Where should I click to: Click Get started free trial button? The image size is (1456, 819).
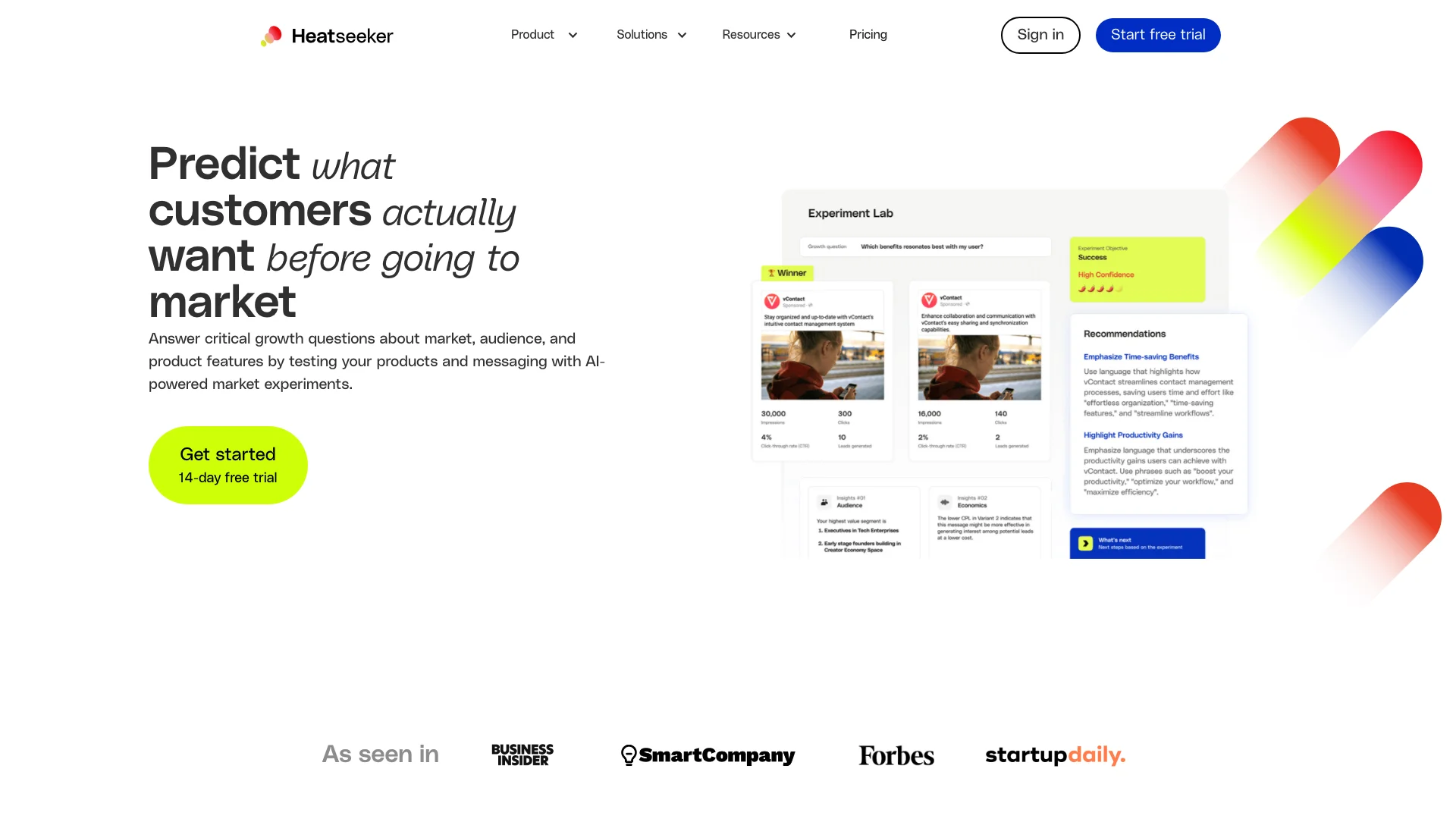227,465
